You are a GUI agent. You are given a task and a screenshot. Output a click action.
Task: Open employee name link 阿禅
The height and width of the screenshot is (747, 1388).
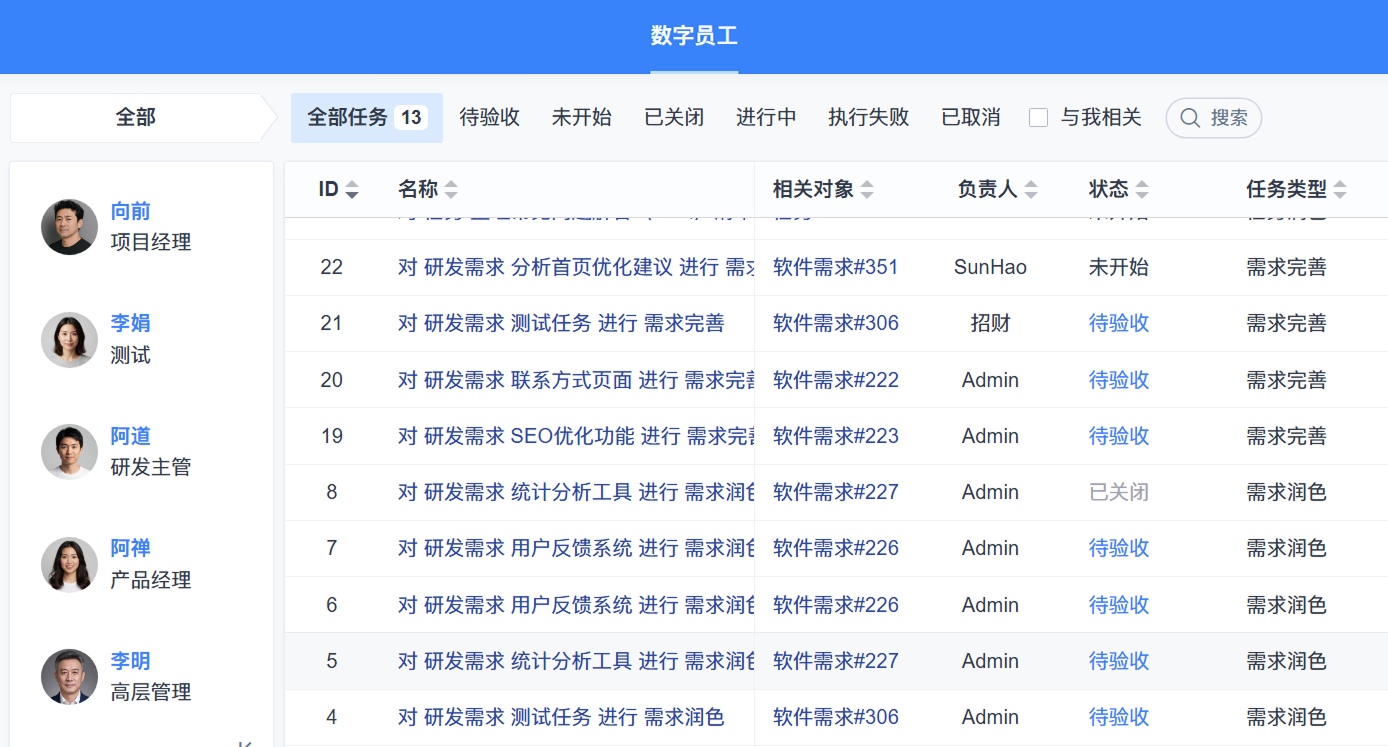pos(131,548)
